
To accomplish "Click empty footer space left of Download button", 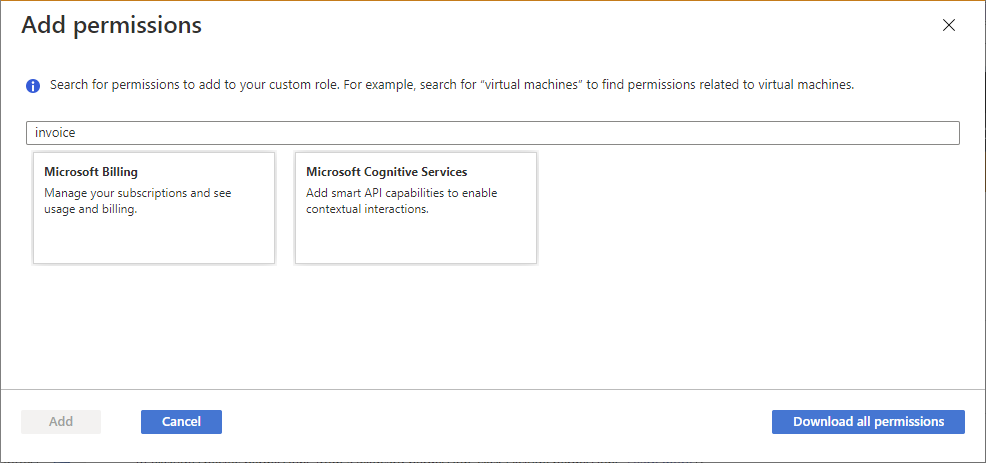I will pyautogui.click(x=500, y=422).
